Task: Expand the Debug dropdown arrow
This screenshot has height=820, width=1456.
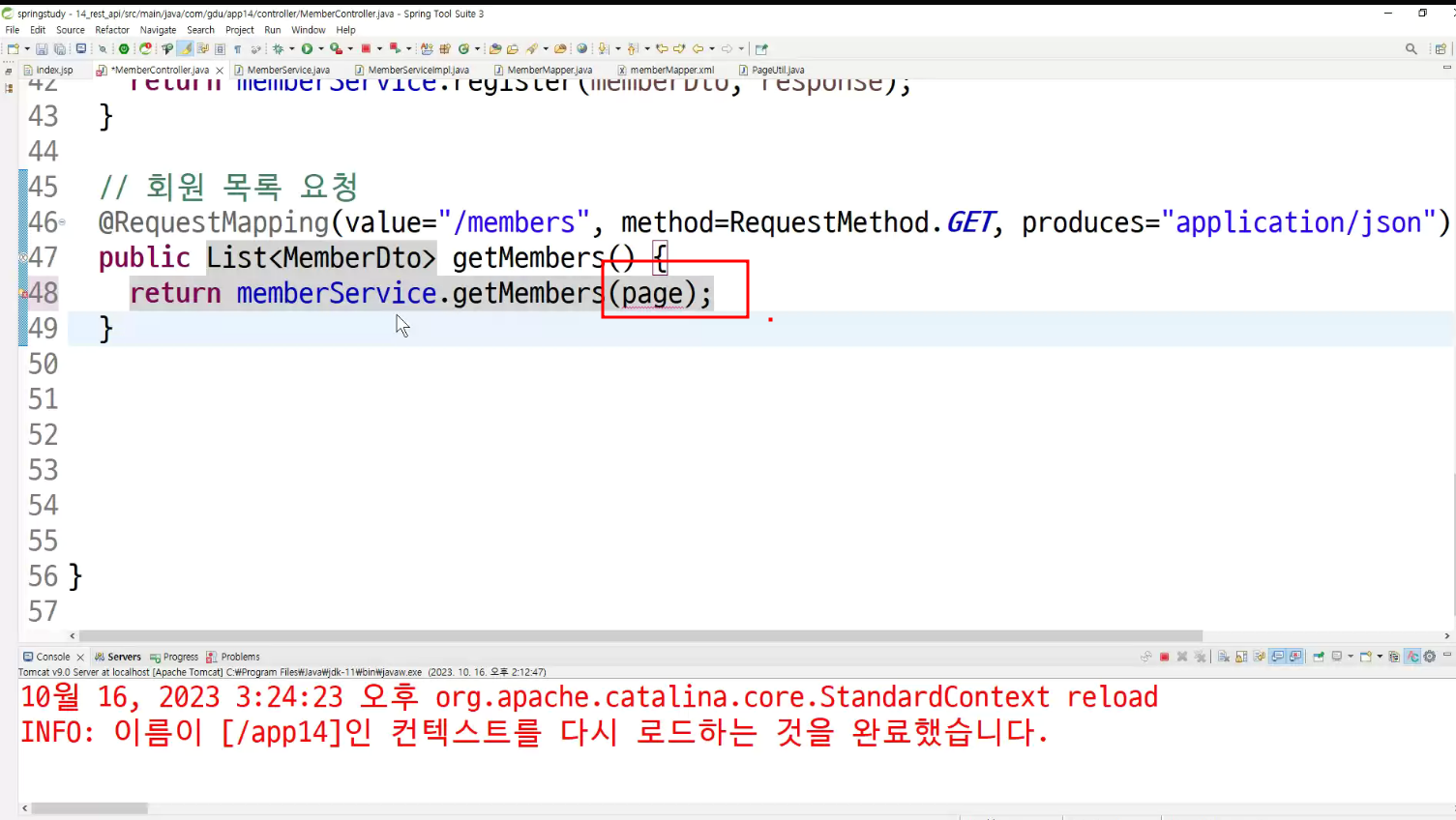Action: coord(292,49)
